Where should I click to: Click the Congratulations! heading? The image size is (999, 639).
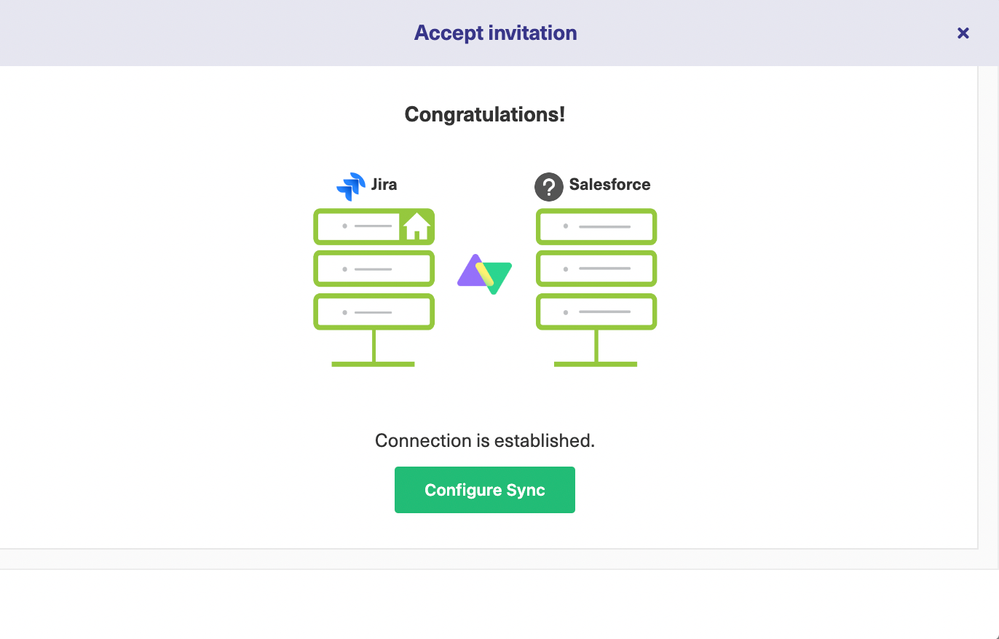click(485, 114)
